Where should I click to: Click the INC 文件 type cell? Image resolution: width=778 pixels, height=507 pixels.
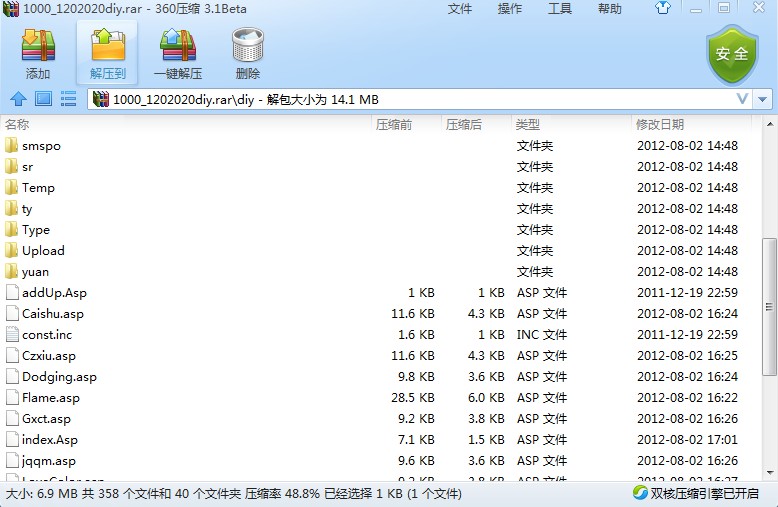pos(542,335)
